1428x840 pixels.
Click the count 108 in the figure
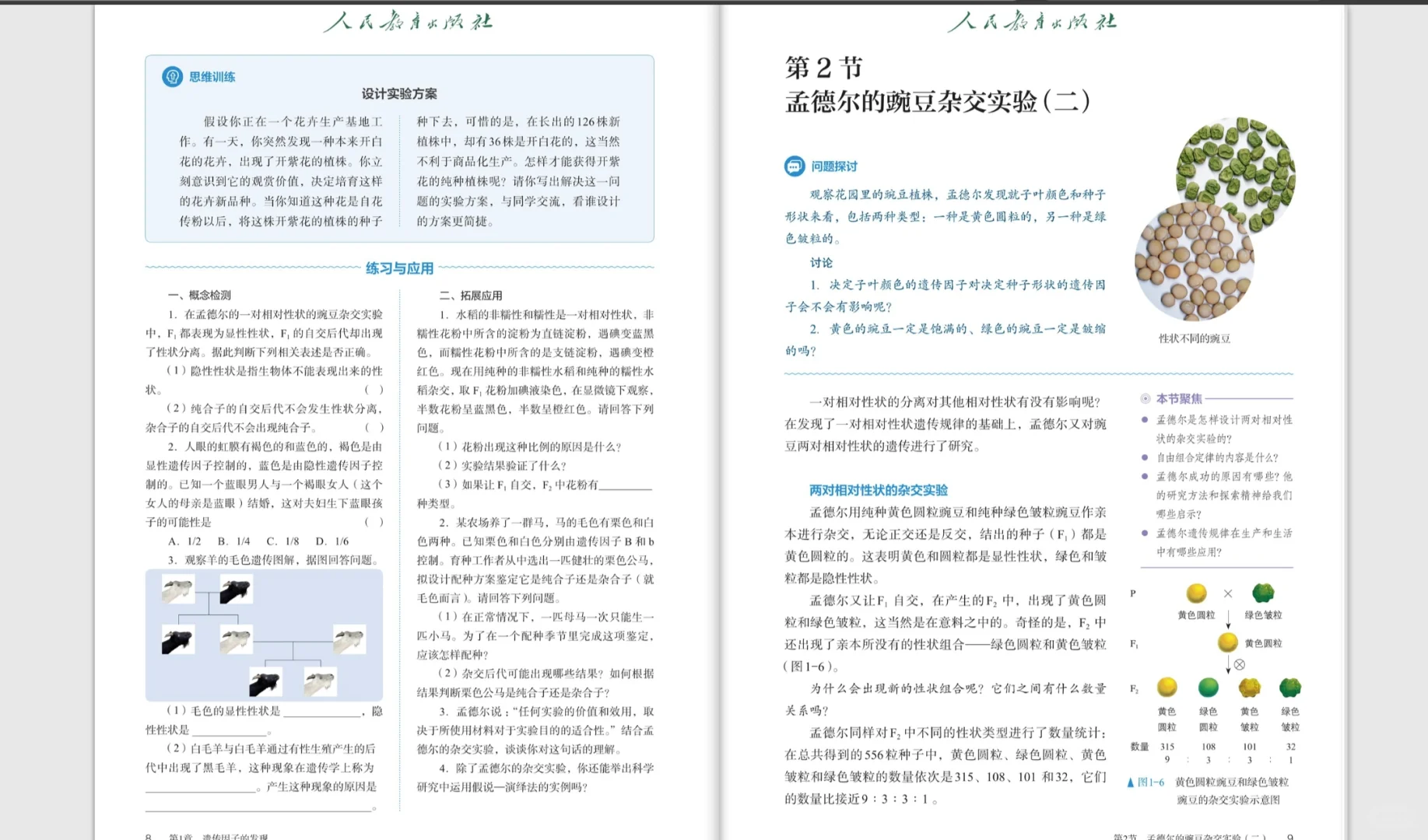(x=1209, y=746)
